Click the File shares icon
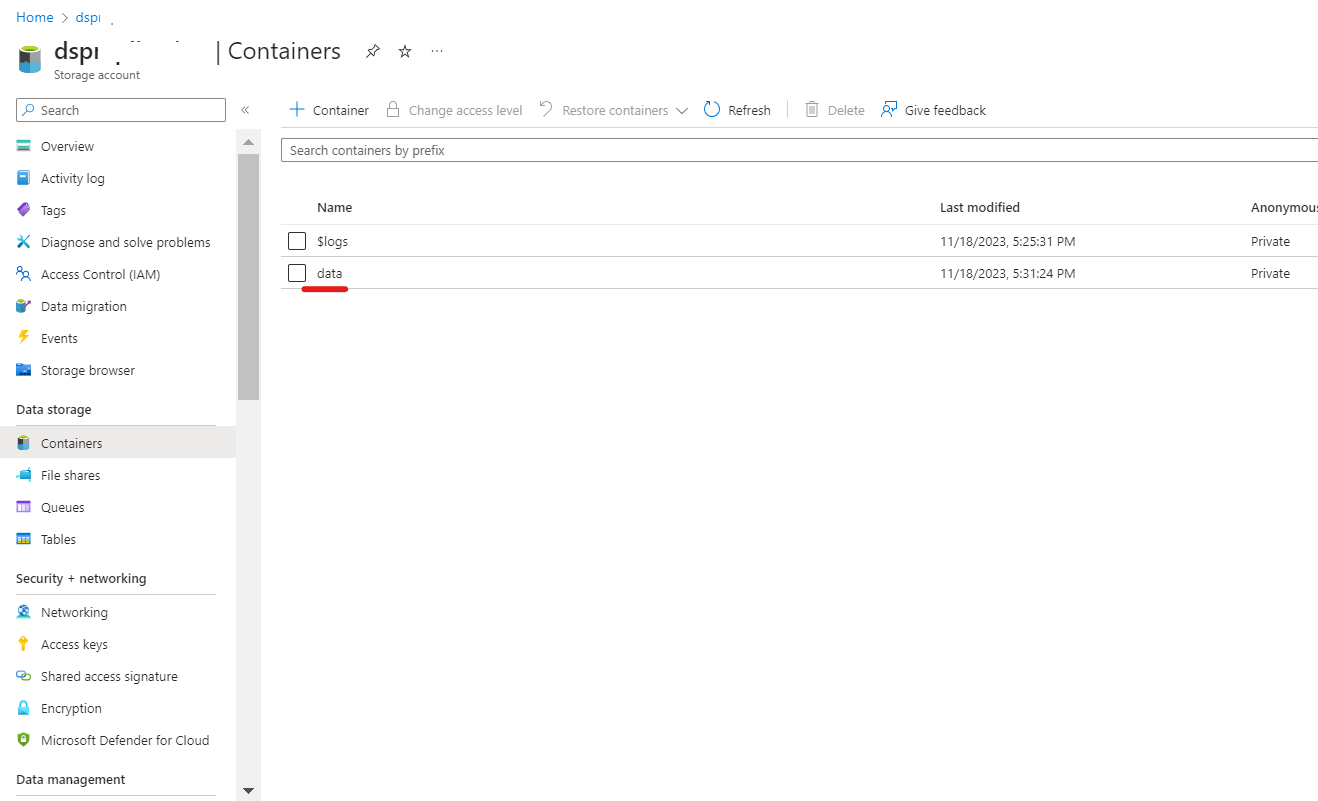 point(24,475)
